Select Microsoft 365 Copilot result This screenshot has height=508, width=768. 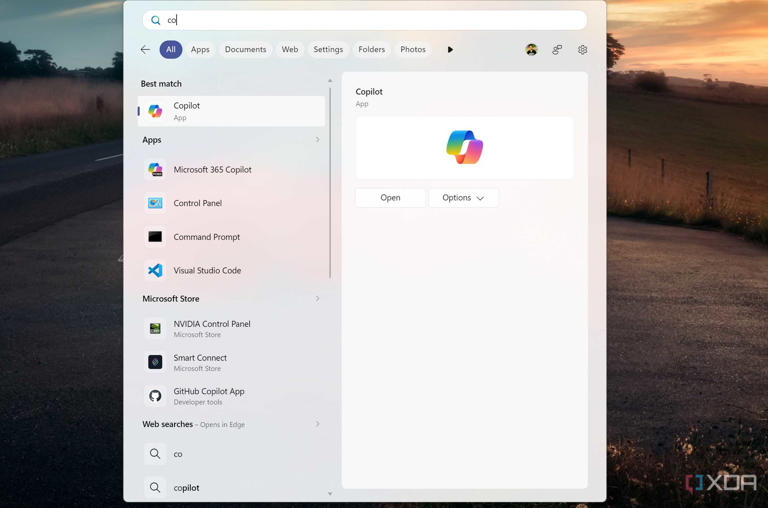pos(231,169)
